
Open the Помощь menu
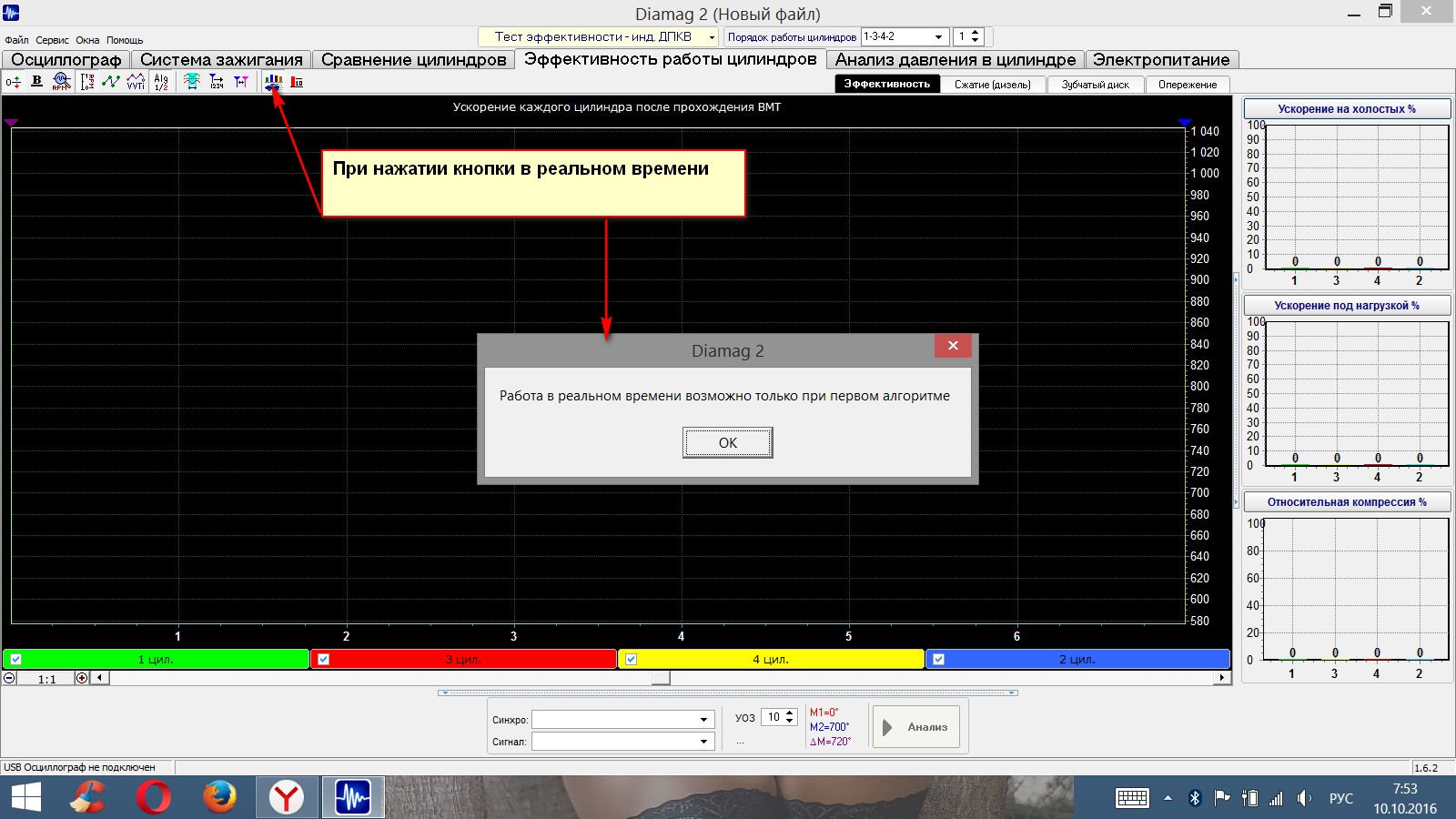click(125, 40)
